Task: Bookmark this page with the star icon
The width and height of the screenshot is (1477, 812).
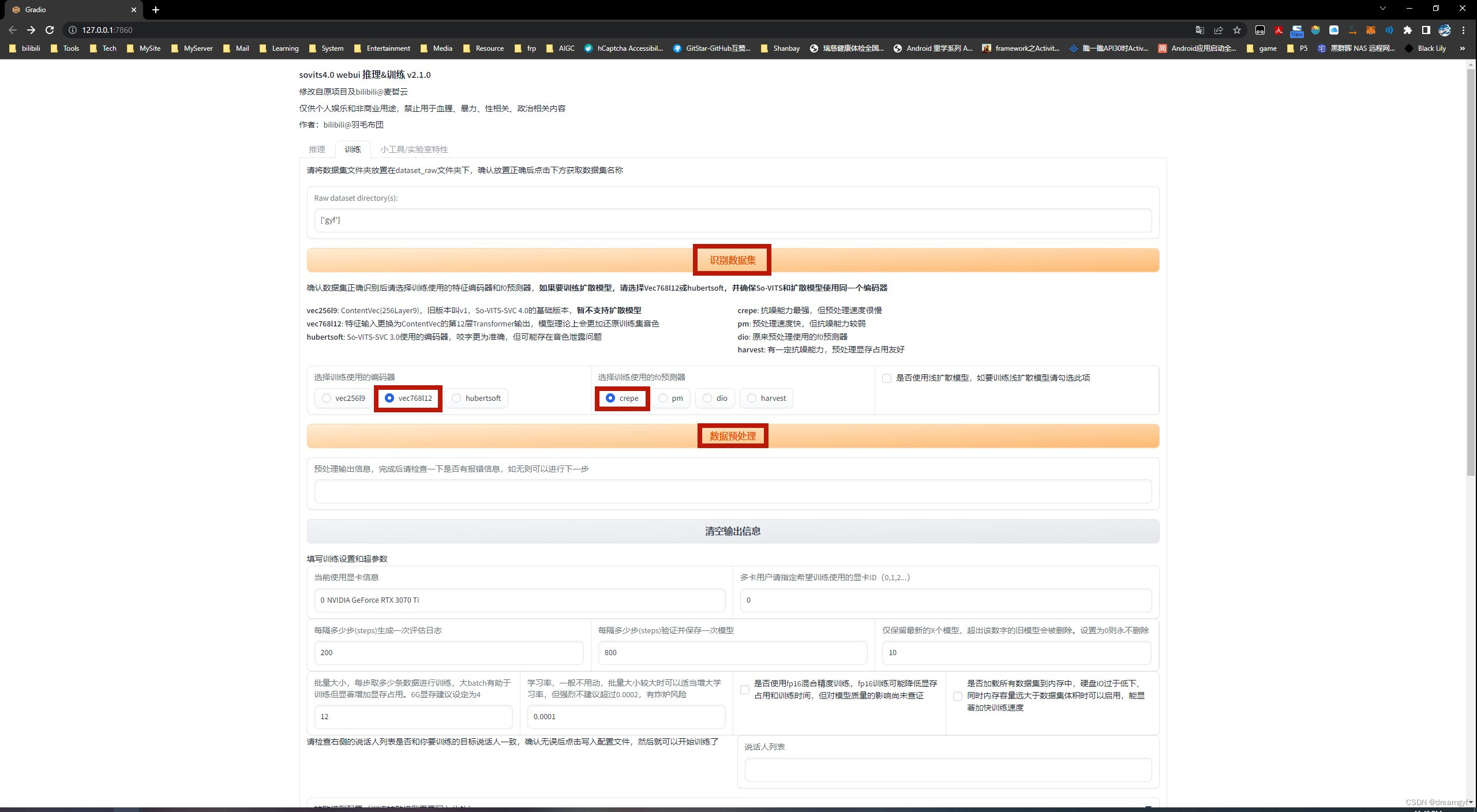Action: 1236,30
